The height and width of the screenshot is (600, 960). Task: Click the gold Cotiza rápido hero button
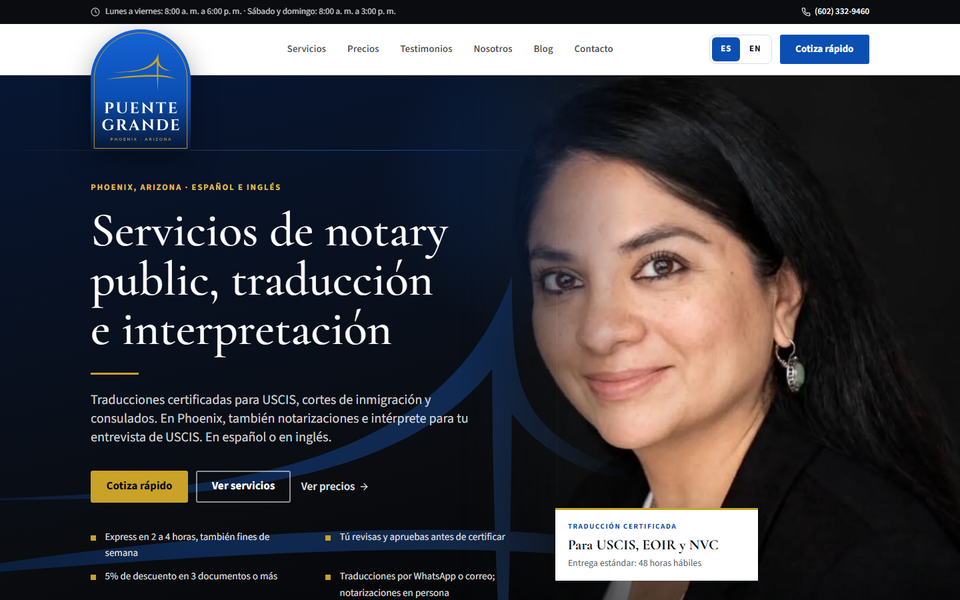coord(139,486)
